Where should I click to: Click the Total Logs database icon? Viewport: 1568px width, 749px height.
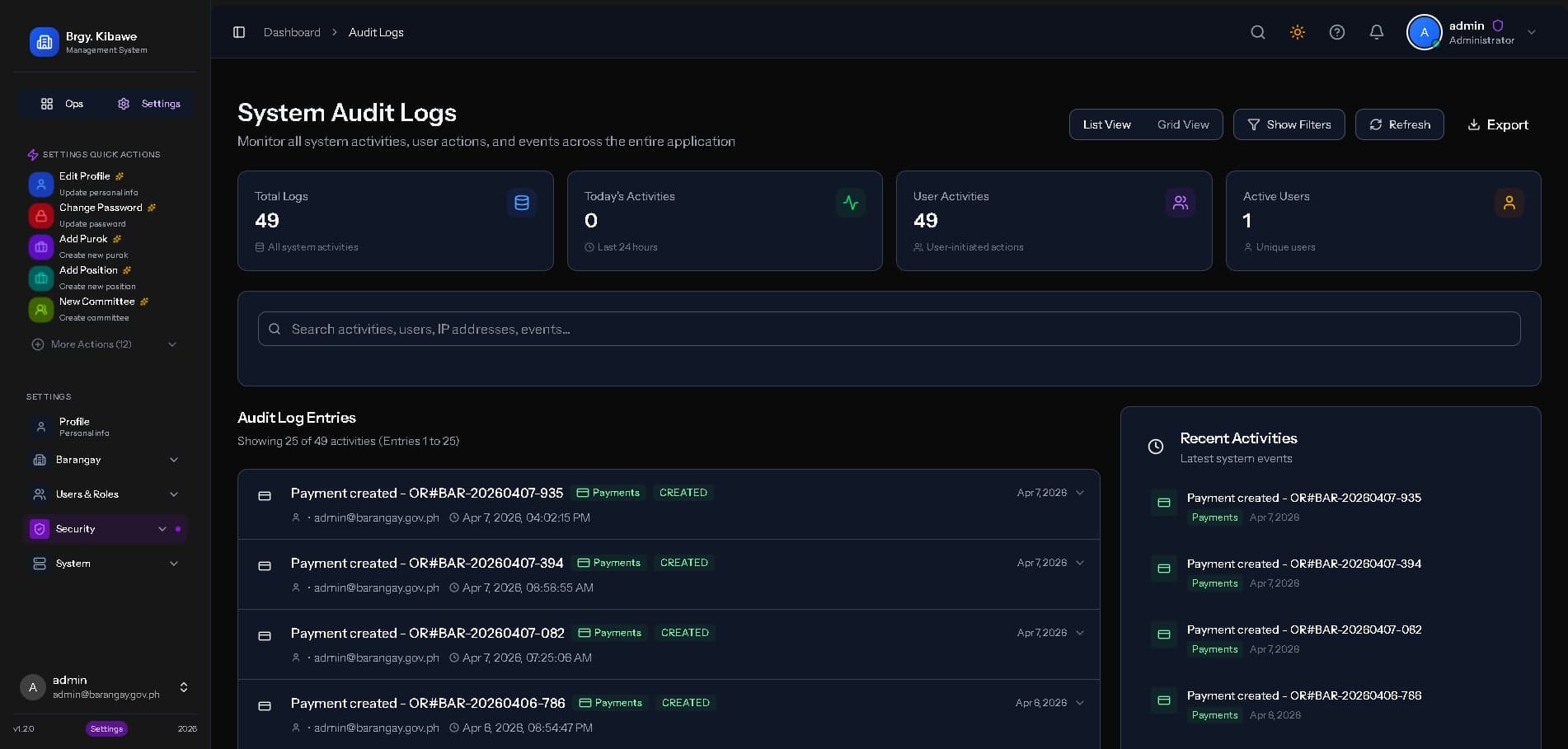[x=522, y=203]
